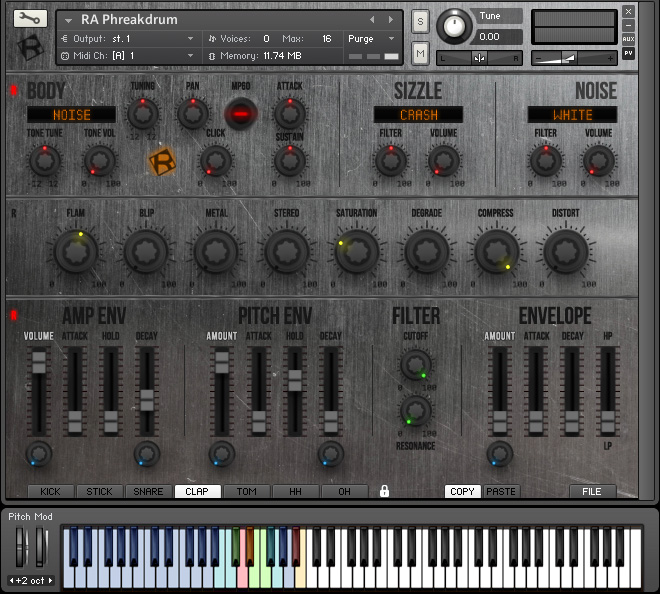660x594 pixels.
Task: Open the Midi Ch dropdown
Action: 128,56
